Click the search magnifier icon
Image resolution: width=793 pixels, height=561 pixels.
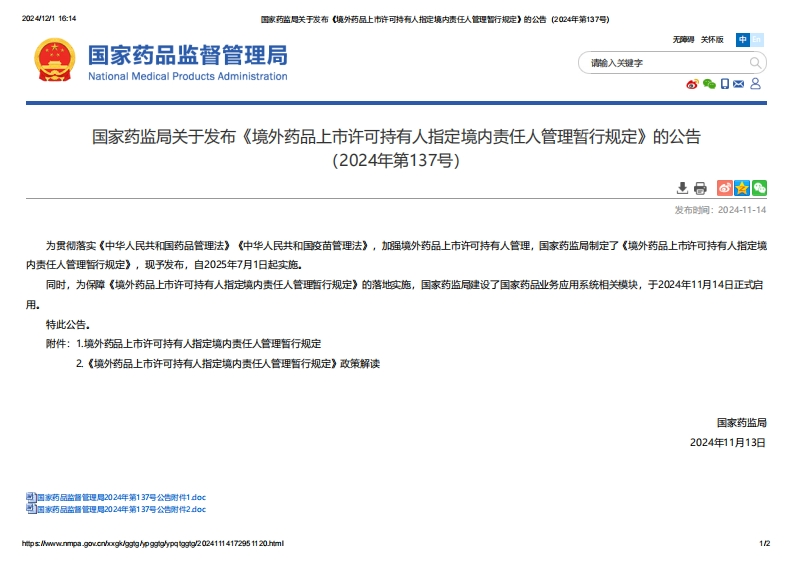(756, 63)
